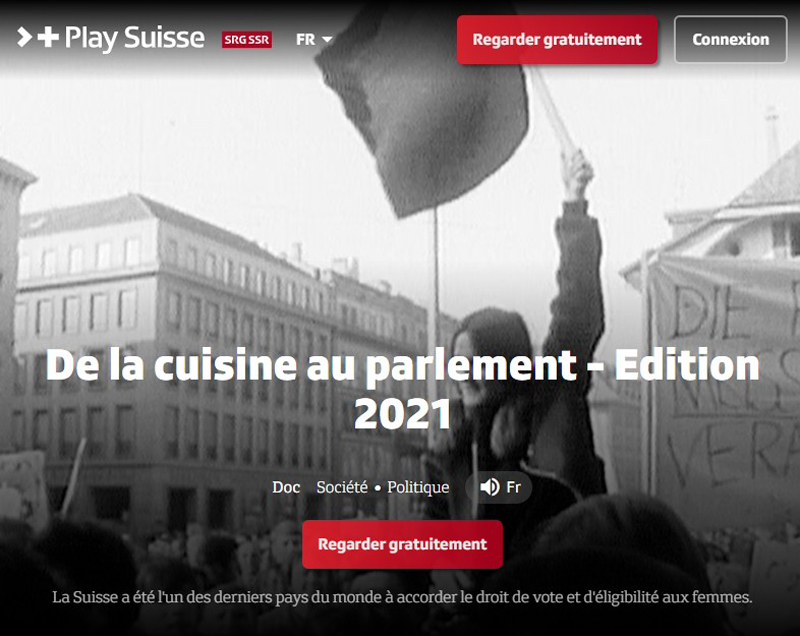Open the Connexion login button

tap(730, 39)
